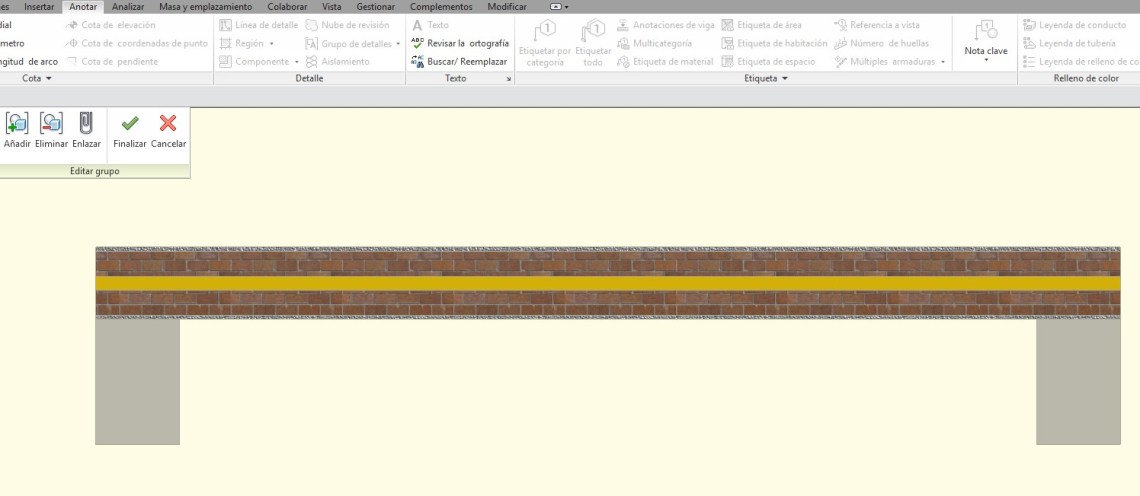Run Revisar la ortografía spell check

click(460, 43)
